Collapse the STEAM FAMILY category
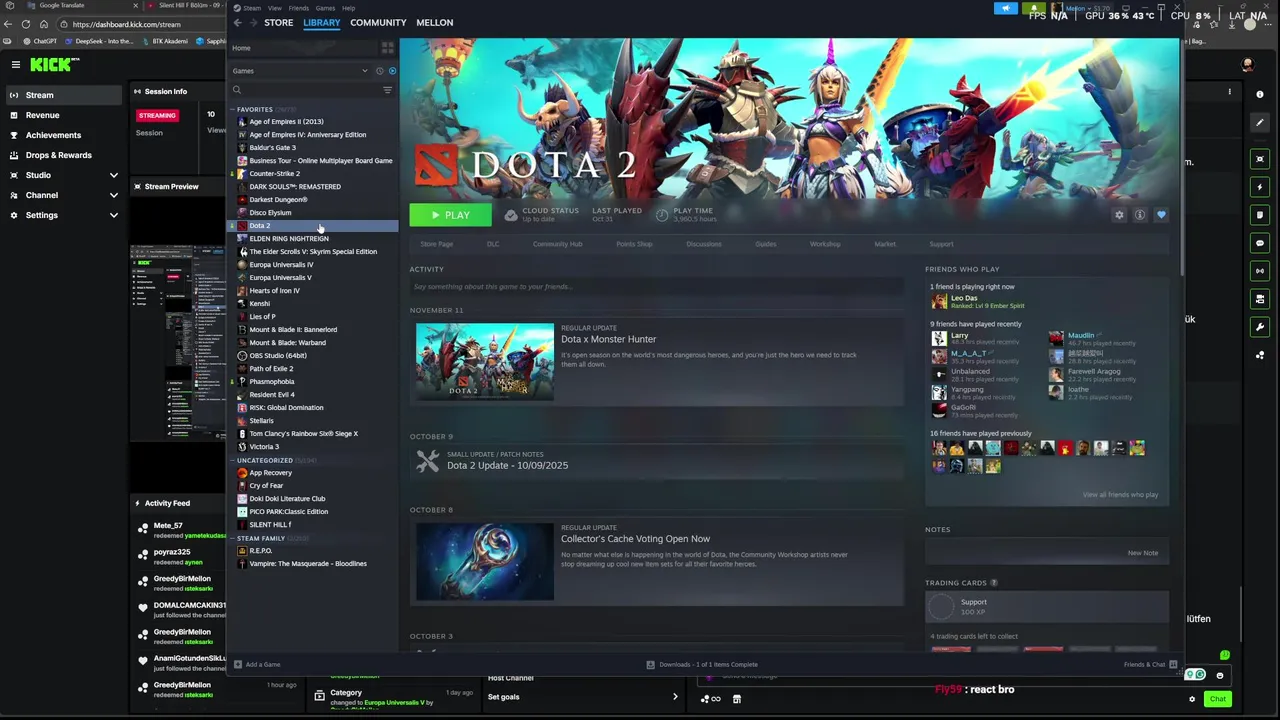This screenshot has height=720, width=1280. (x=233, y=538)
